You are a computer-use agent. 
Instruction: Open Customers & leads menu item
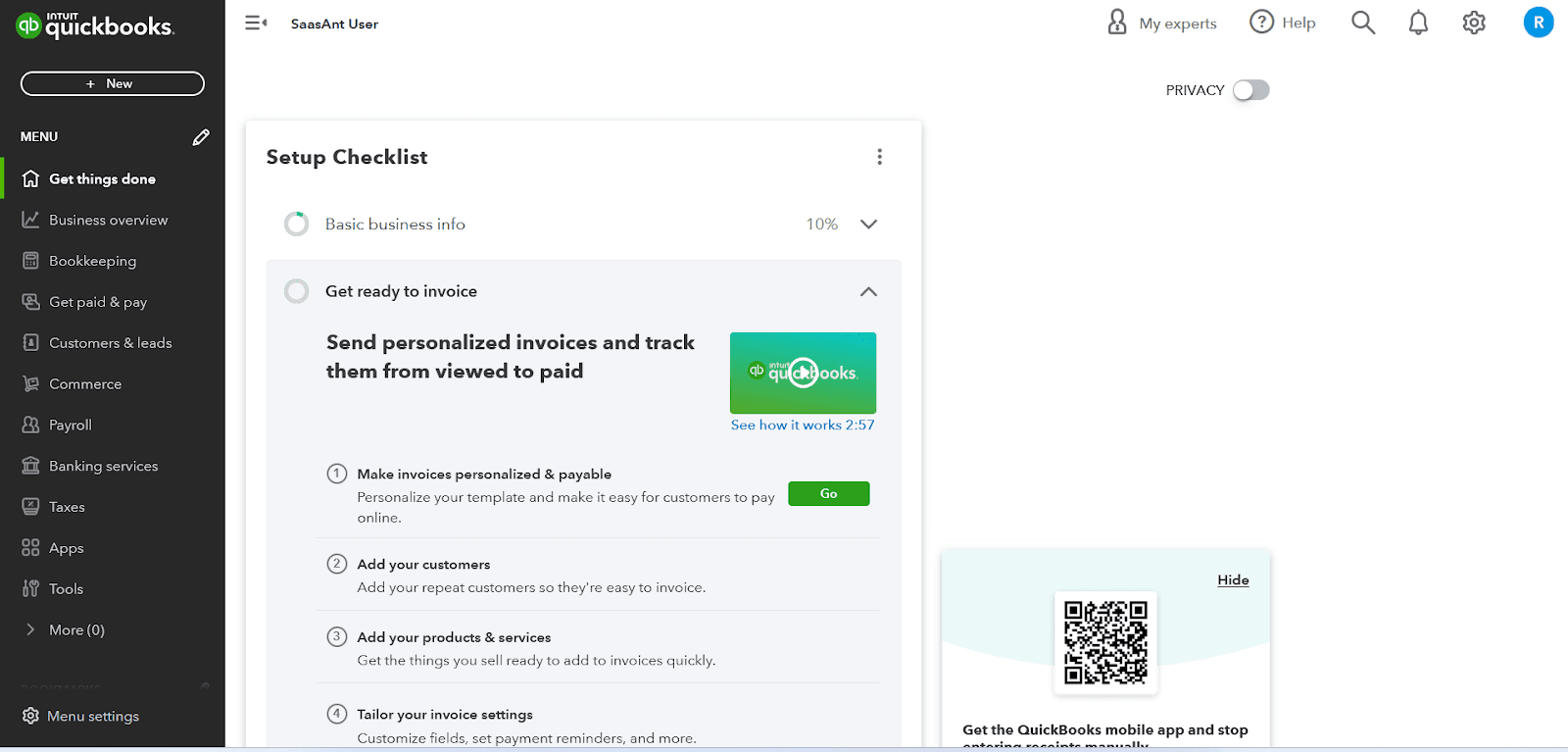pos(111,343)
